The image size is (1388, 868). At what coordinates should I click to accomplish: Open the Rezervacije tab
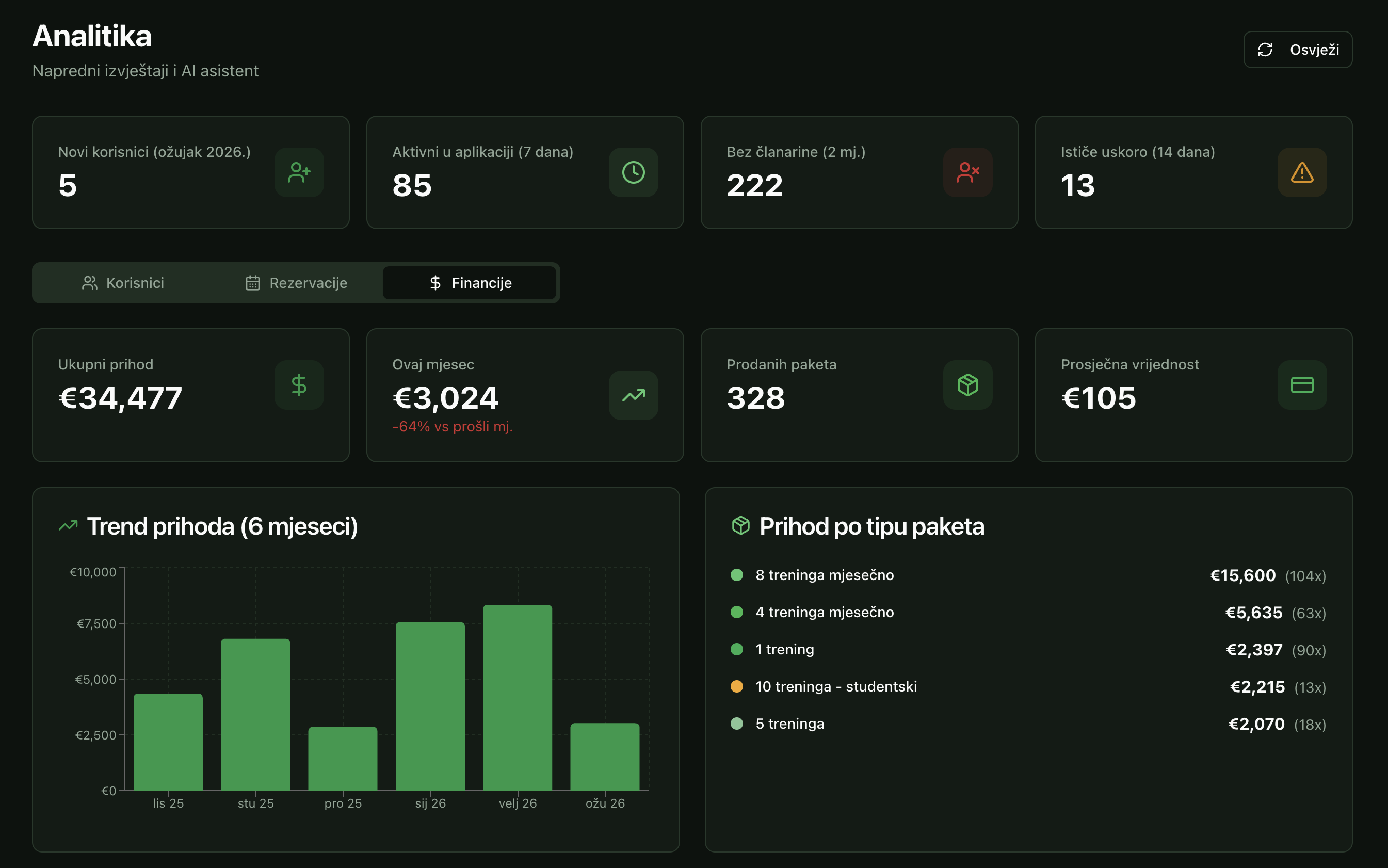pyautogui.click(x=296, y=283)
